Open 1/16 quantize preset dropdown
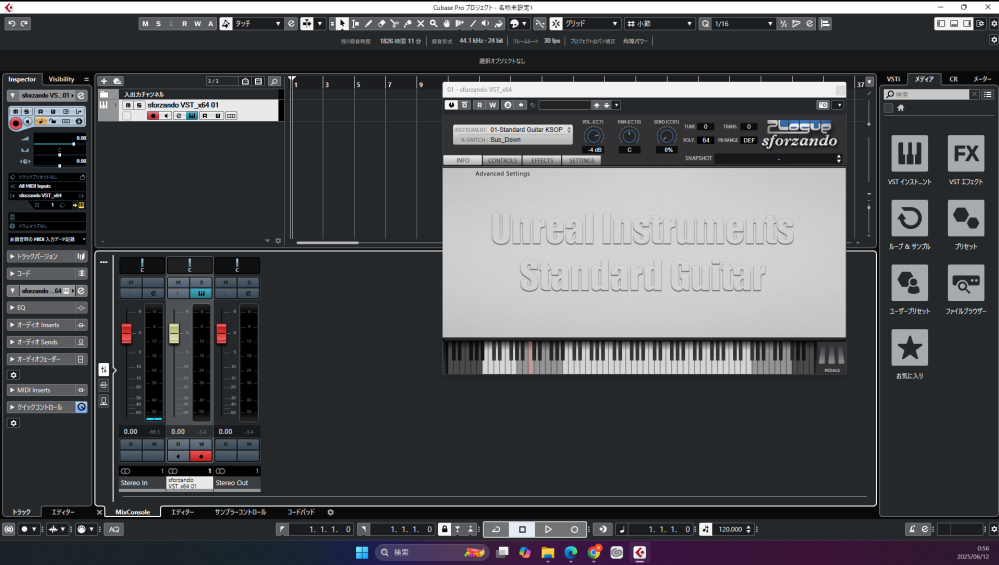The height and width of the screenshot is (565, 999). pyautogui.click(x=744, y=24)
